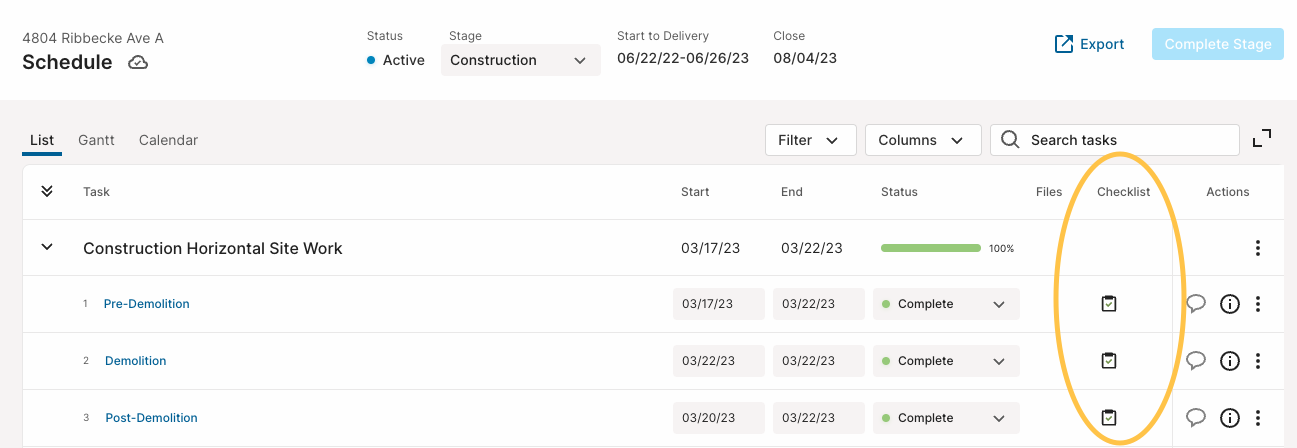Open Demolition status Complete dropdown
This screenshot has width=1297, height=448.
pos(946,361)
